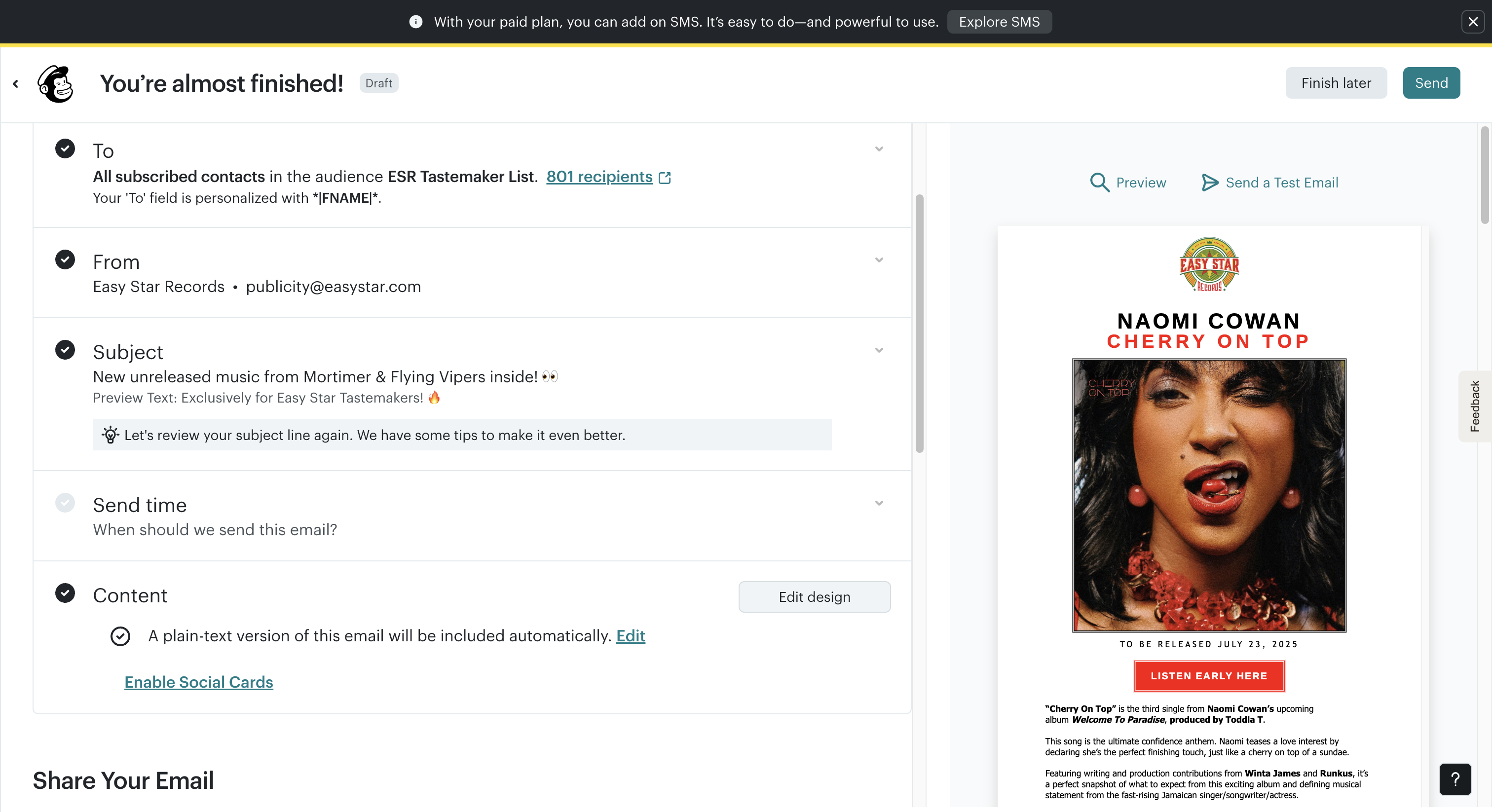This screenshot has width=1492, height=812.
Task: Edit the plain-text version link
Action: point(630,636)
